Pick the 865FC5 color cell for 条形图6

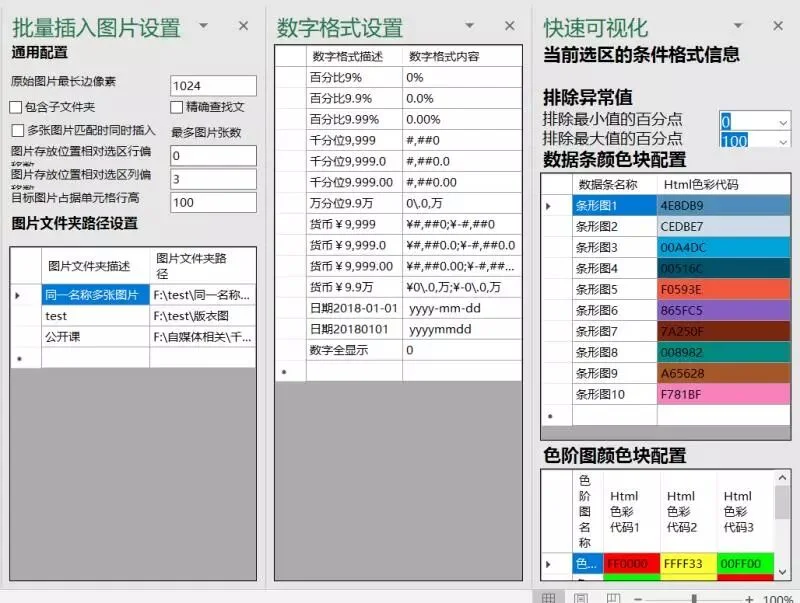click(x=724, y=310)
